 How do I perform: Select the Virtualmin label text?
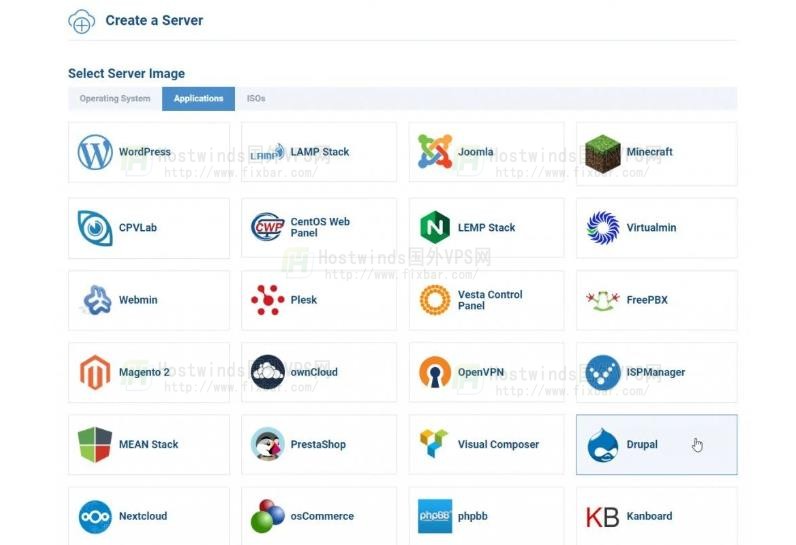tap(651, 228)
